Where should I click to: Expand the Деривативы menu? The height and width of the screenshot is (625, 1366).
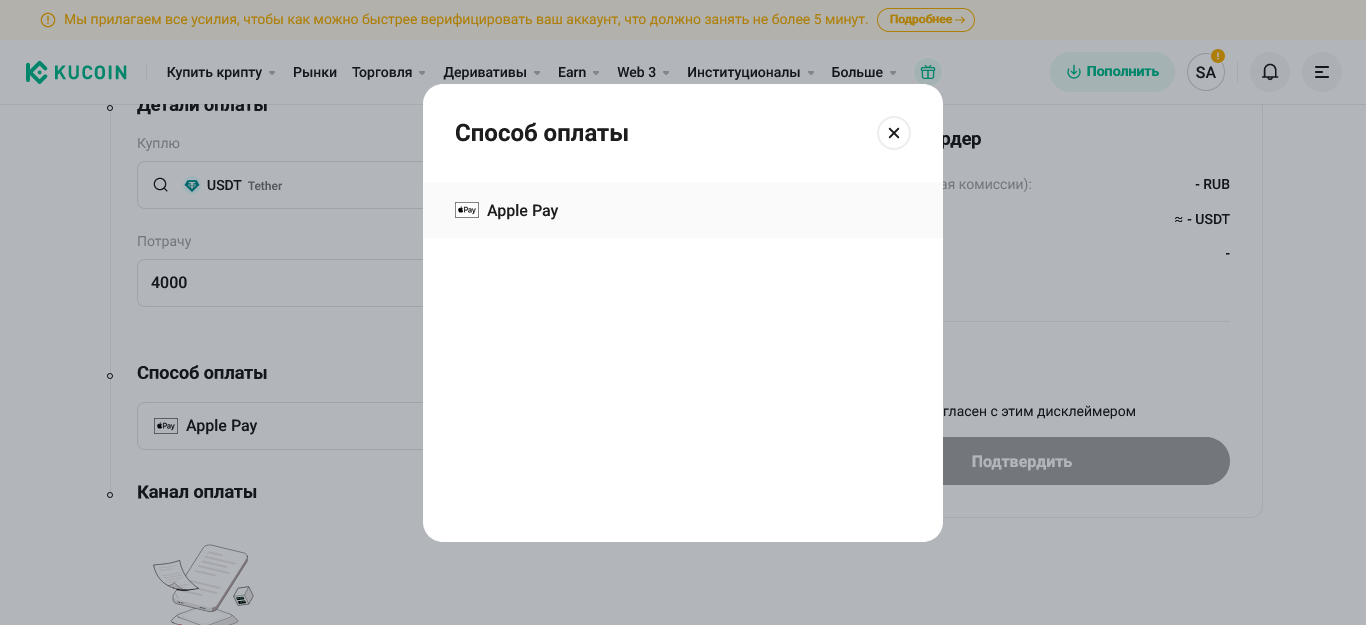coord(492,72)
